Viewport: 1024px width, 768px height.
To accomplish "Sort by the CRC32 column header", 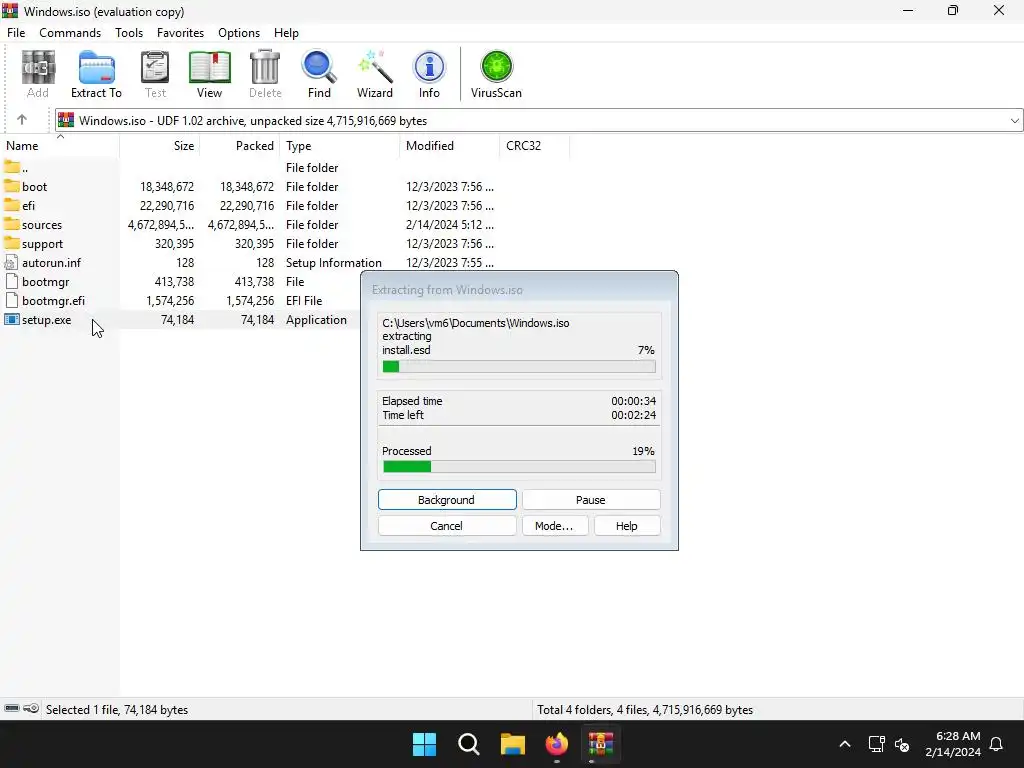I will 534,146.
